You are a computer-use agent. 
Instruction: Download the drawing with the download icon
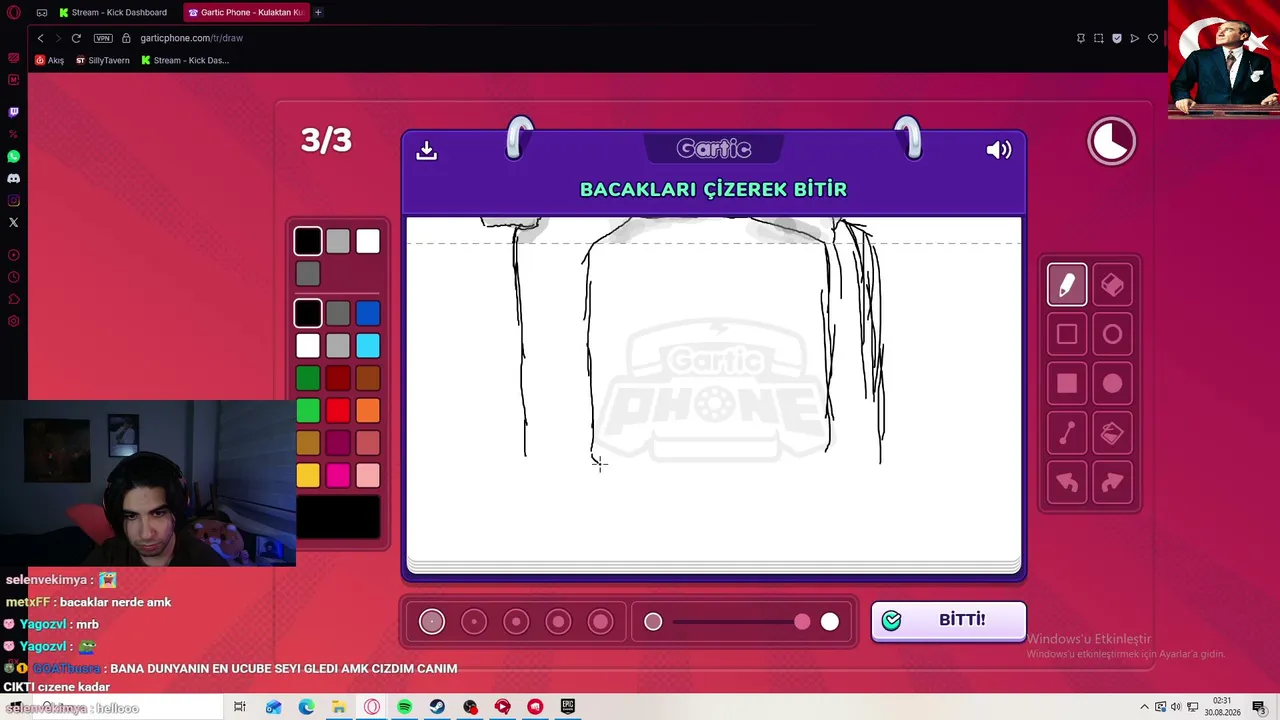tap(427, 150)
